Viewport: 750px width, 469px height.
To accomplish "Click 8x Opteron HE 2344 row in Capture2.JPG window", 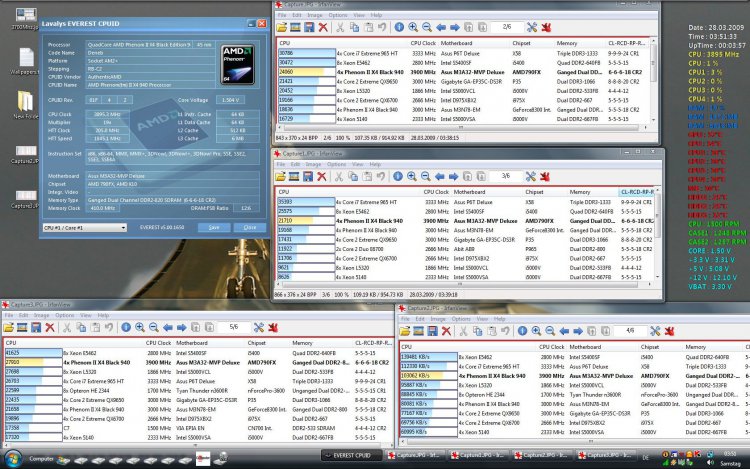I will click(x=574, y=395).
